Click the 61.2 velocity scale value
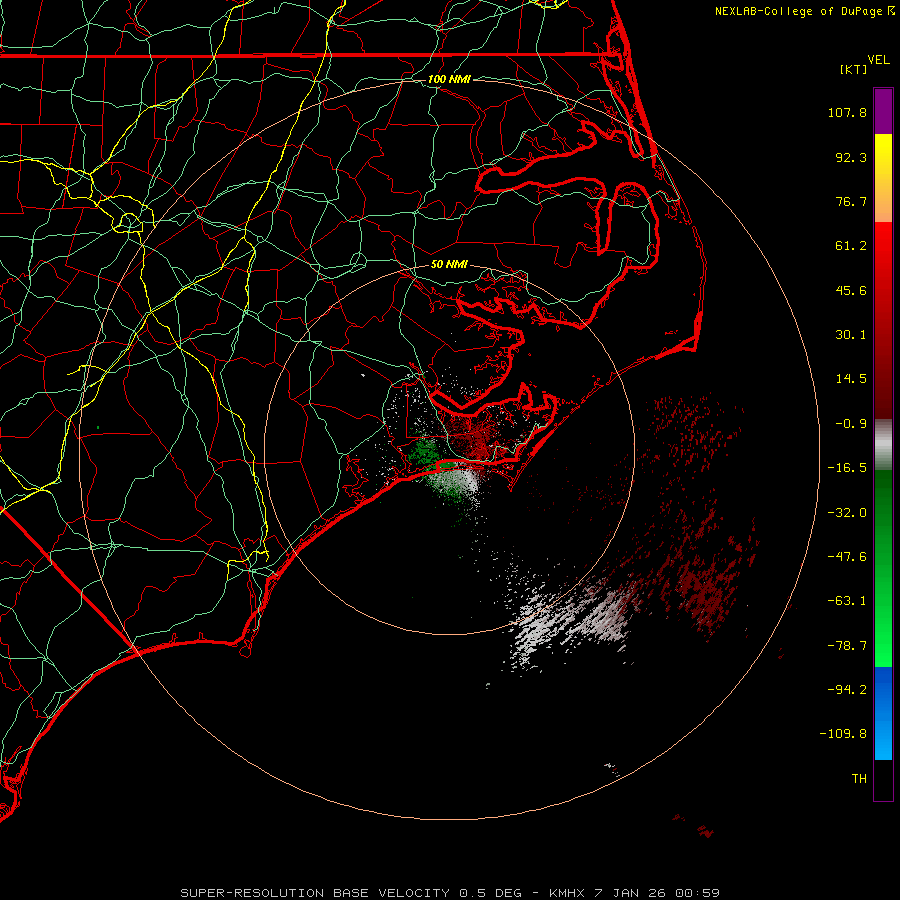The image size is (900, 900). 851,246
